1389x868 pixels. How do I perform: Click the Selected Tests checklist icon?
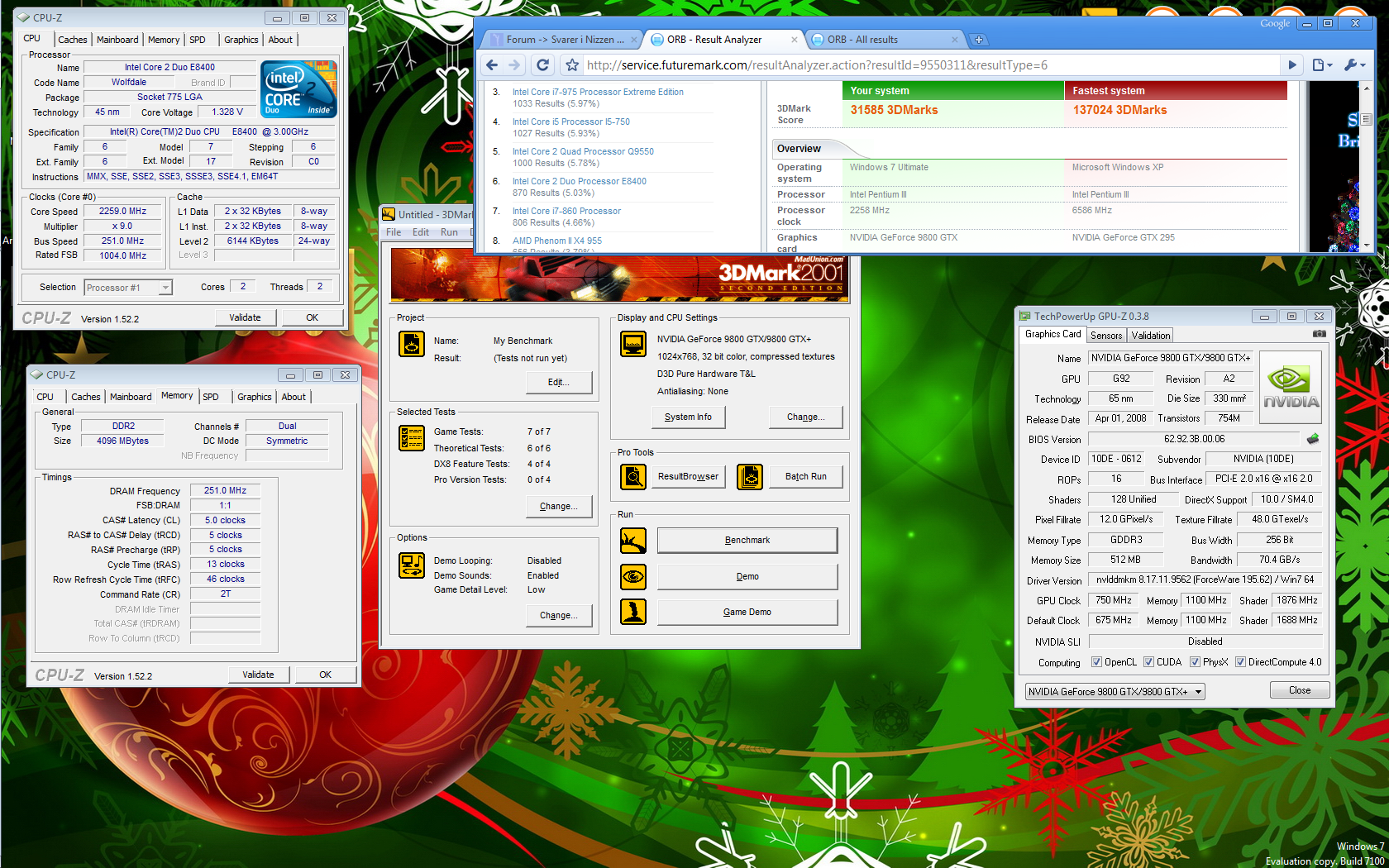coord(411,437)
